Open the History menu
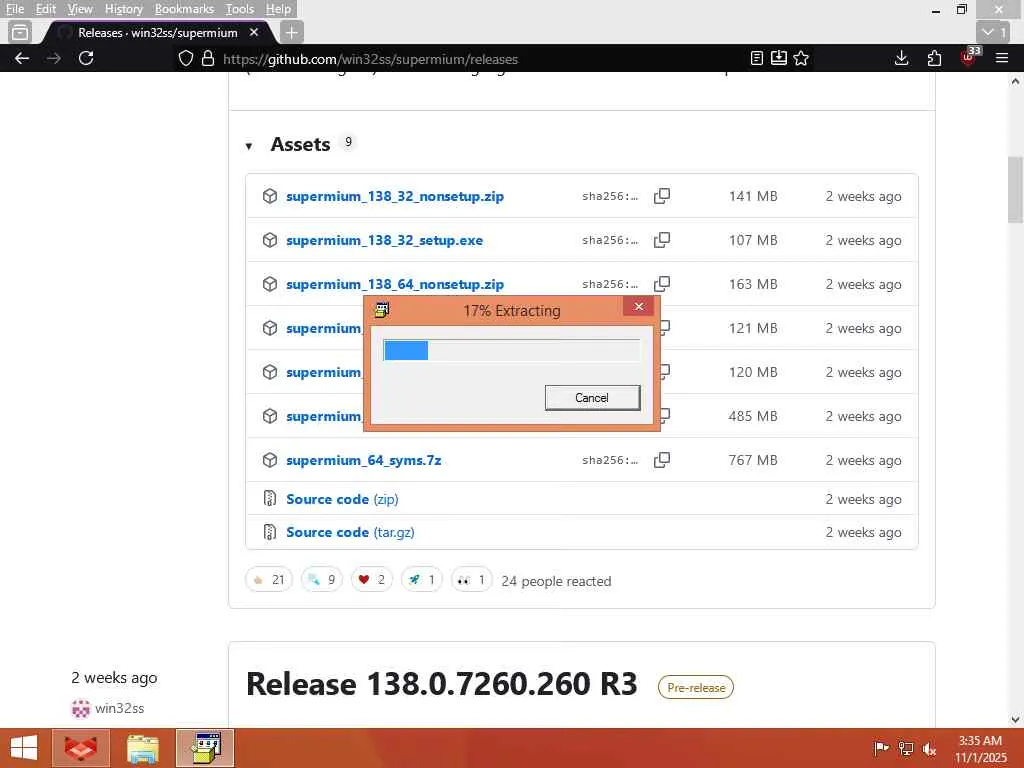1024x768 pixels. (123, 9)
